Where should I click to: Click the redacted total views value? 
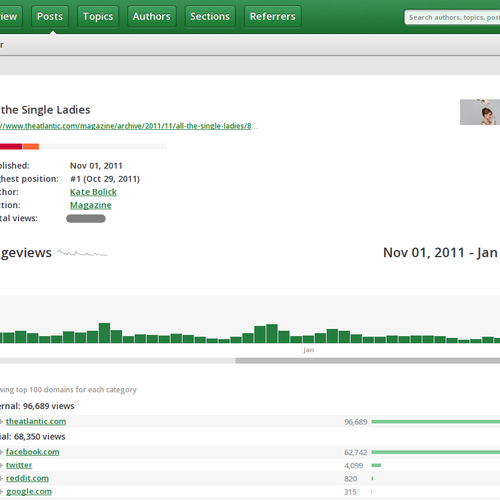pos(86,219)
